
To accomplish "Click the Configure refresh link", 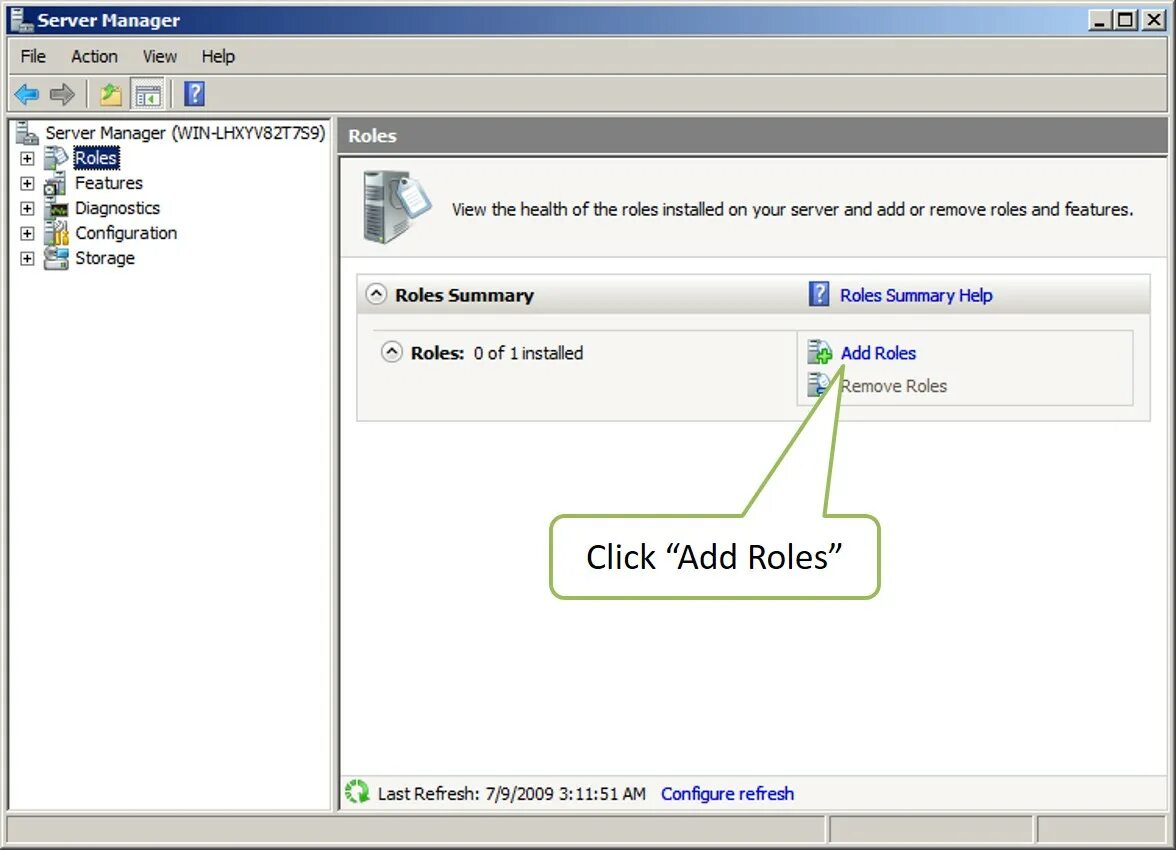I will (x=727, y=793).
